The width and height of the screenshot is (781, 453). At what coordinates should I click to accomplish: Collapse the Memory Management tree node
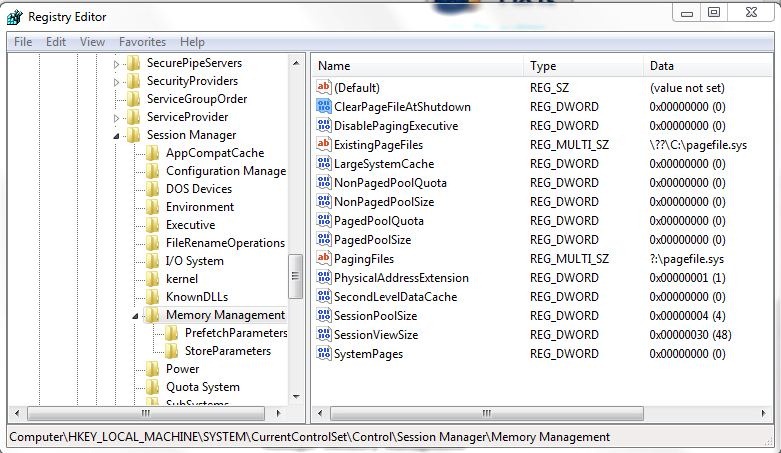coord(136,316)
